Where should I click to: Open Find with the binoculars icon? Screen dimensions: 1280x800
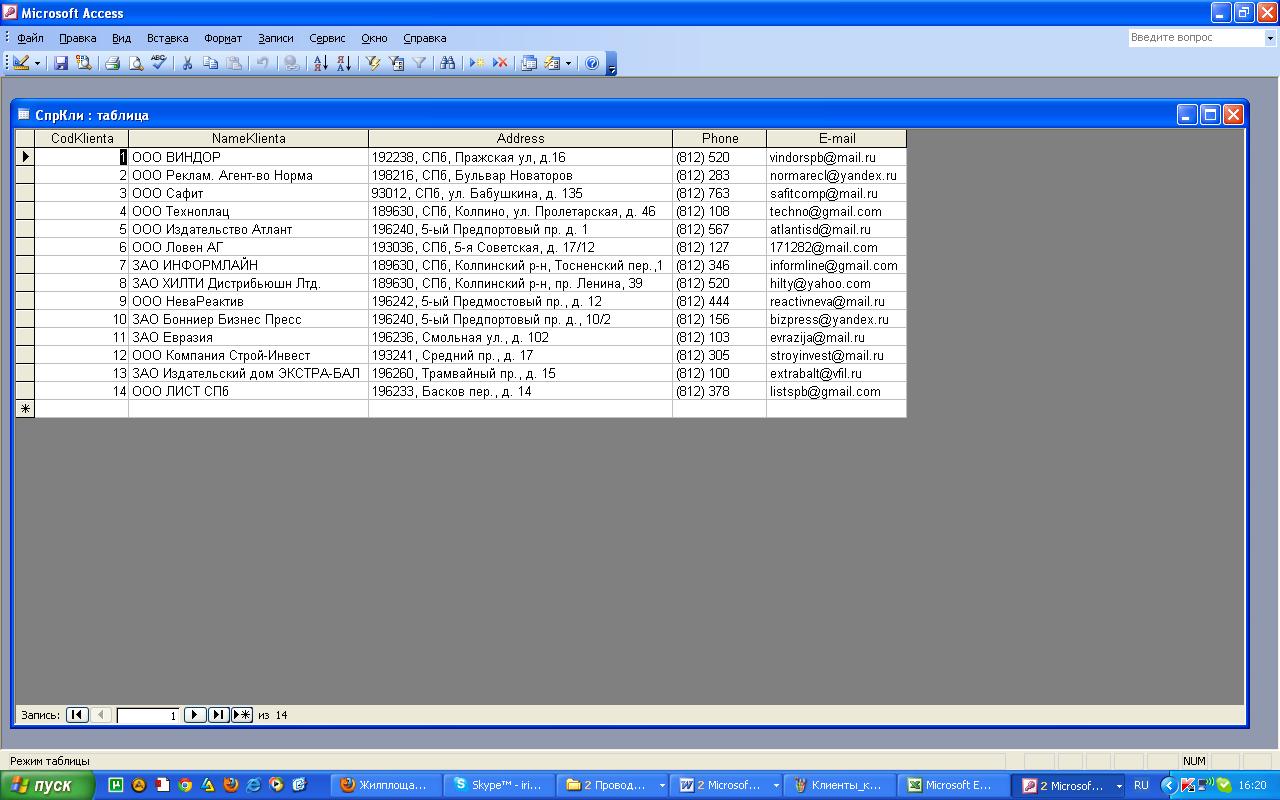448,63
